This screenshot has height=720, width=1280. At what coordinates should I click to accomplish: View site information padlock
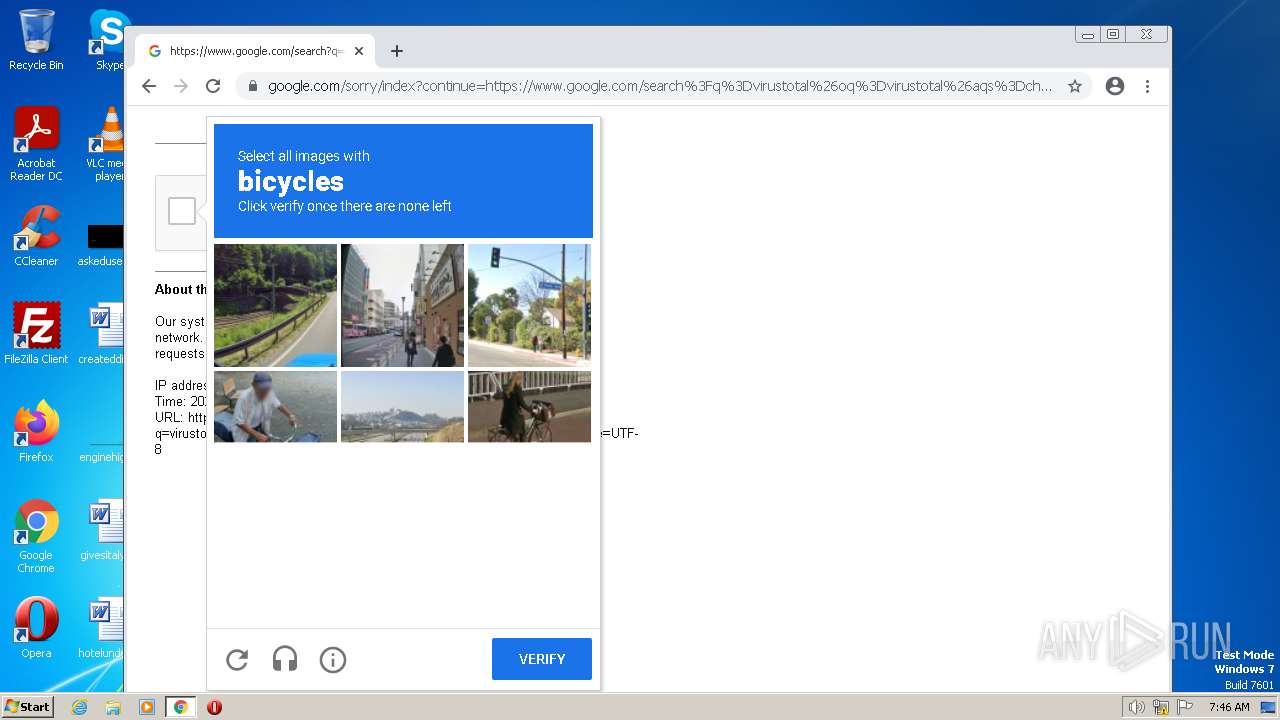[253, 86]
